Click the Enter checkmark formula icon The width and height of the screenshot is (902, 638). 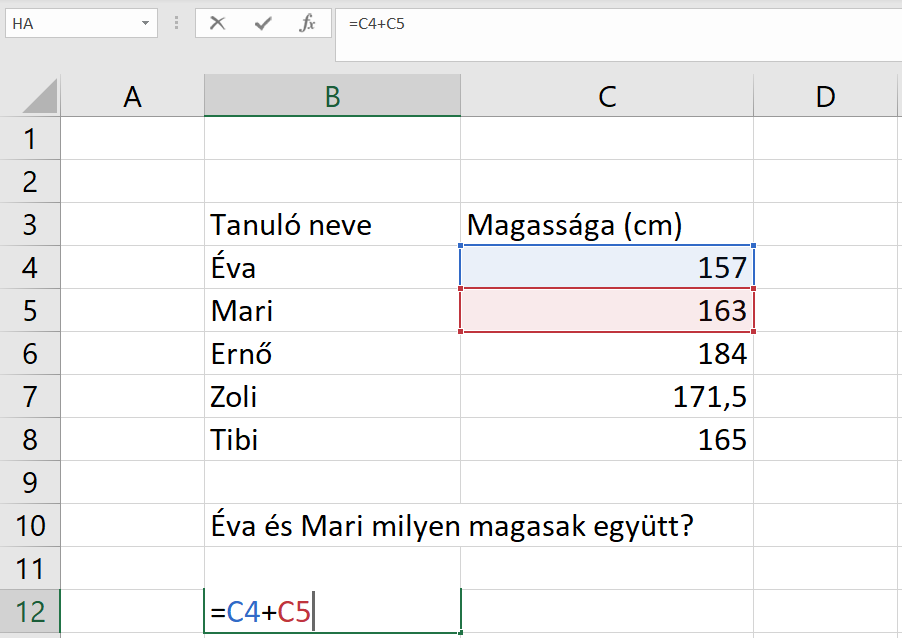point(263,23)
